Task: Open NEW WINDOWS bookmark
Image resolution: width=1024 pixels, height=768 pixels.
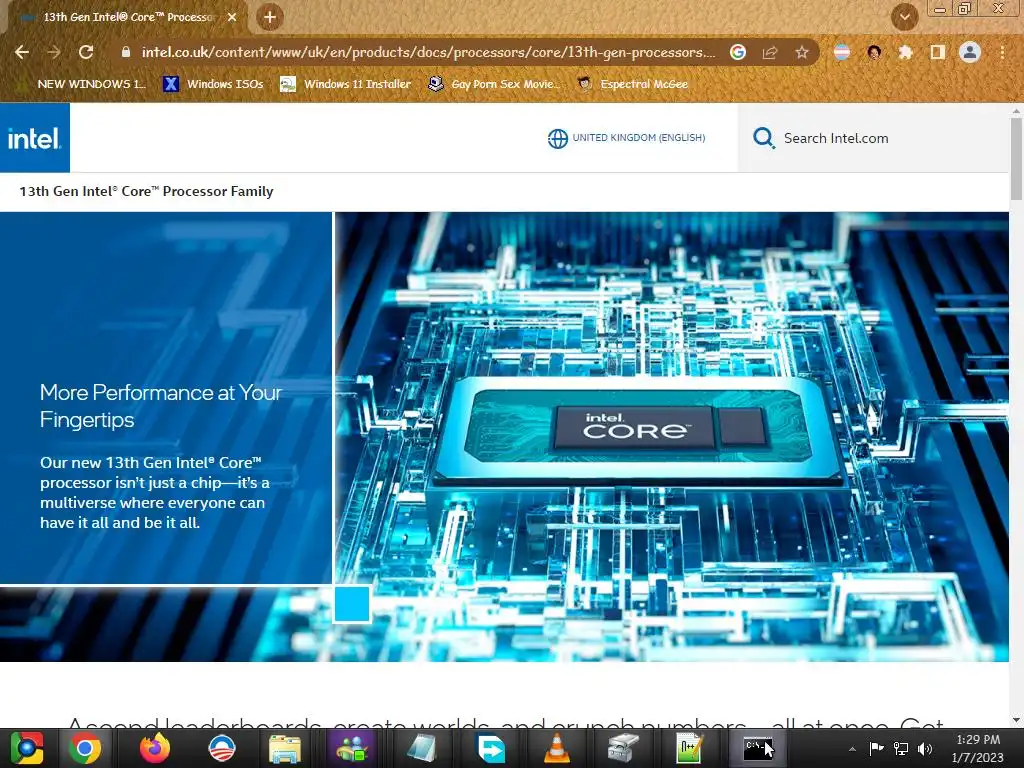Action: tap(82, 84)
